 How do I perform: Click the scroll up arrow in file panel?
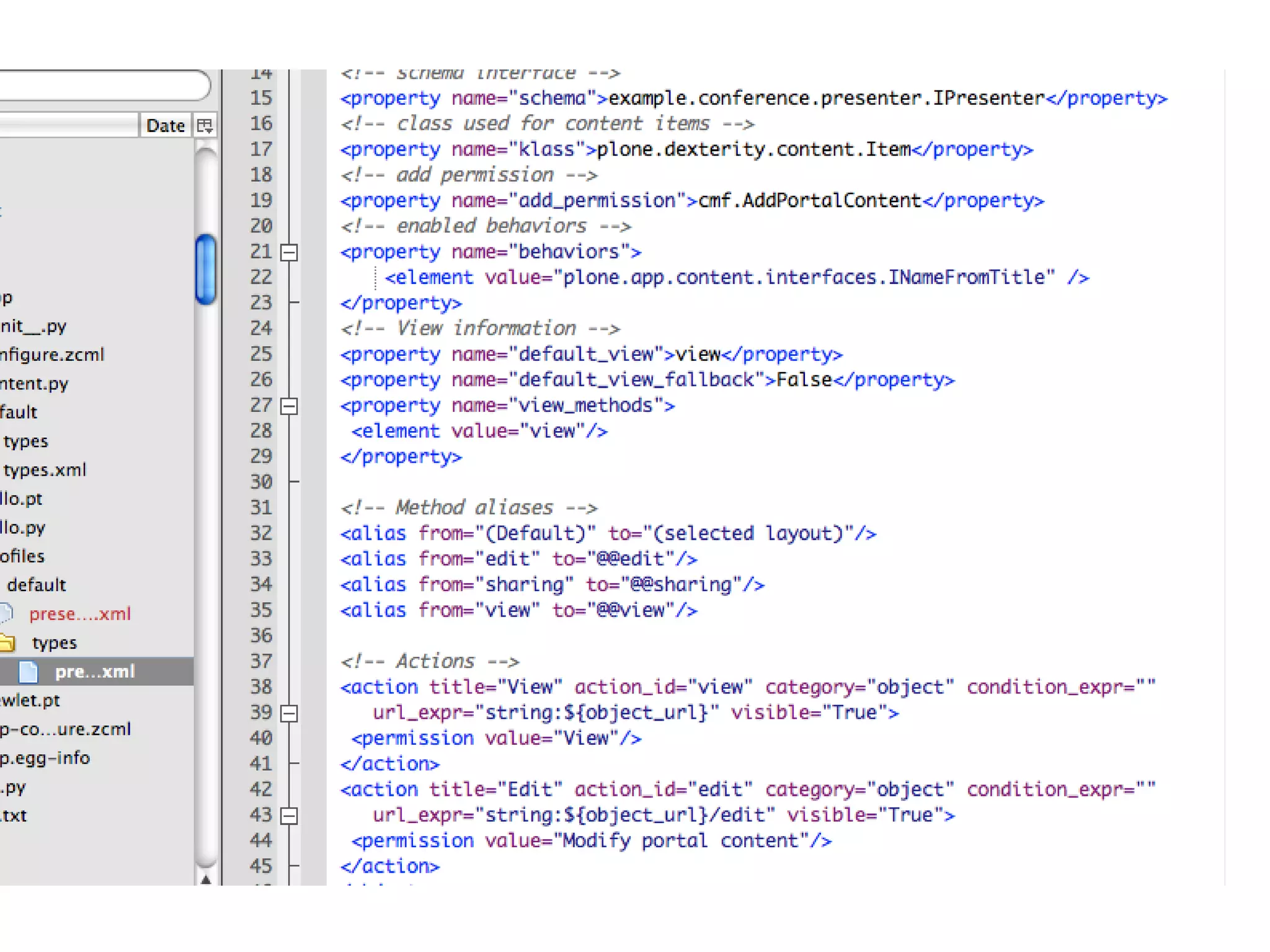tap(206, 879)
